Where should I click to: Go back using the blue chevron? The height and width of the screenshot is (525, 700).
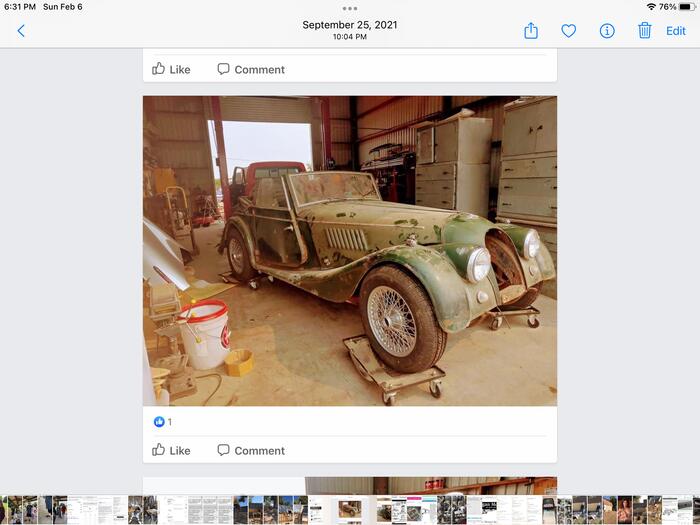point(21,31)
